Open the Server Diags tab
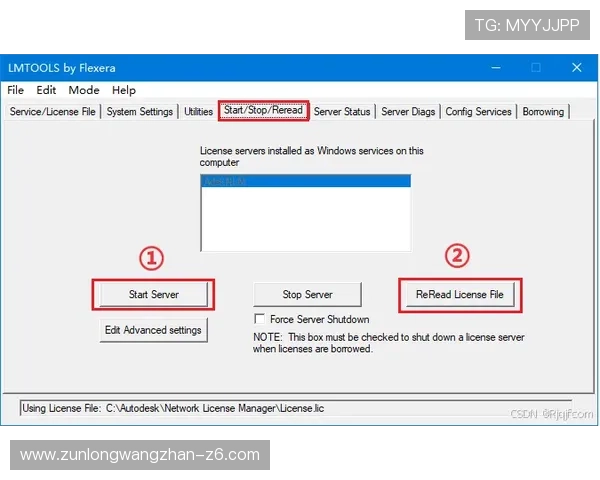This screenshot has height=480, width=600. tap(408, 112)
